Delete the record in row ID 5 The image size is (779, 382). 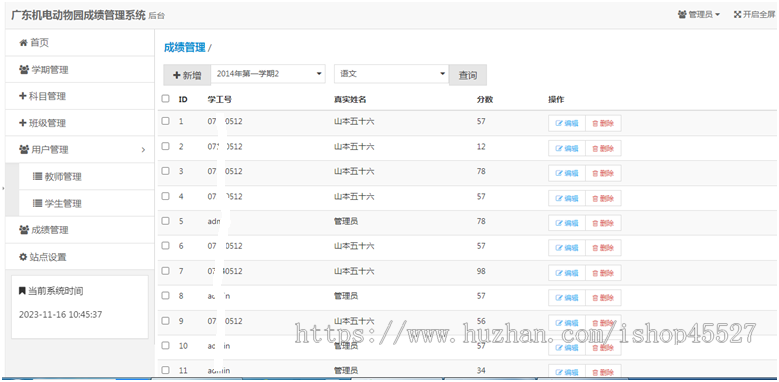point(603,223)
